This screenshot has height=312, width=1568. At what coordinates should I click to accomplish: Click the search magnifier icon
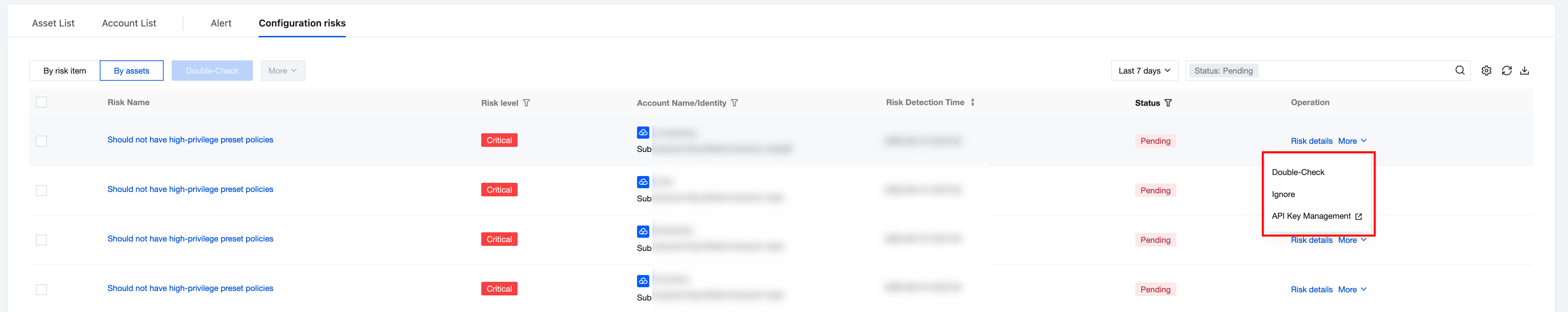tap(1460, 71)
